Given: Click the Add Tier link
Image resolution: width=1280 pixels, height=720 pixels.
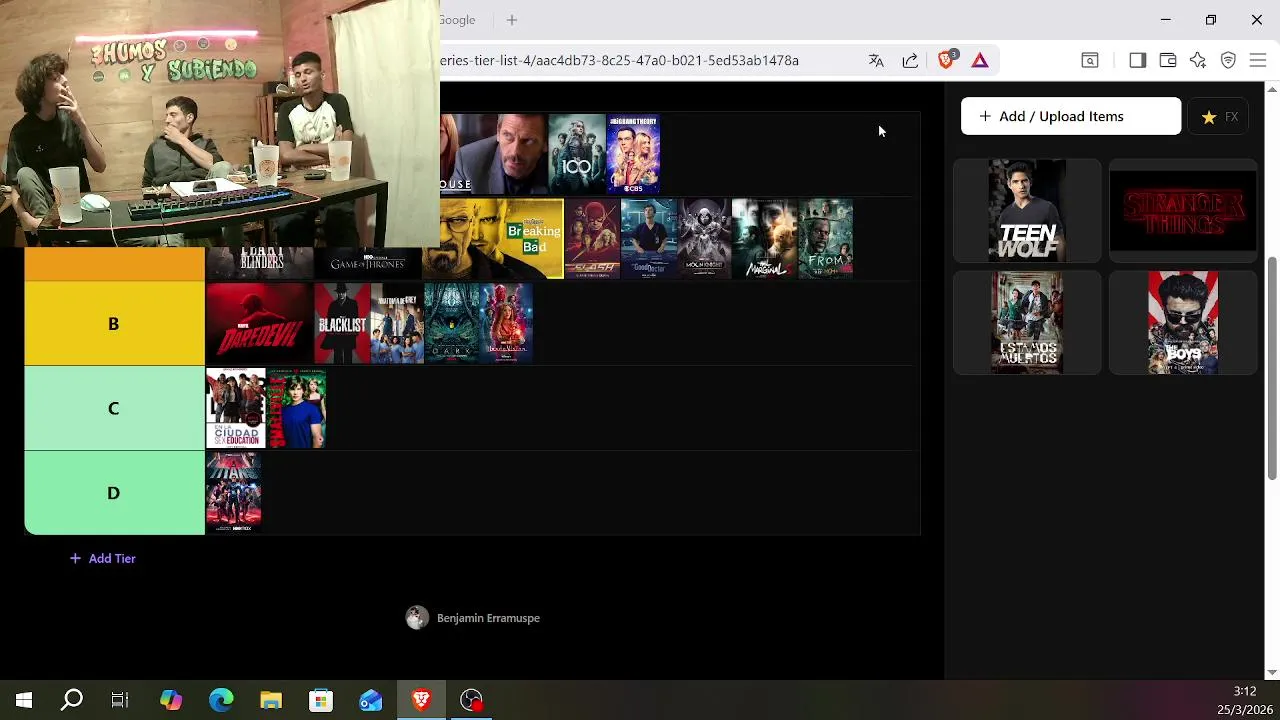Looking at the screenshot, I should tap(102, 558).
